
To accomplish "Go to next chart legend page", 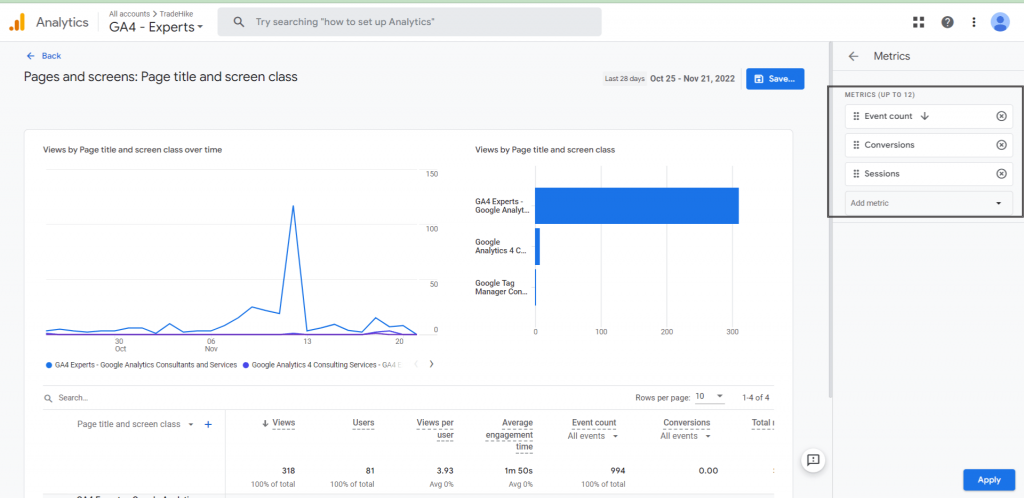I will [x=431, y=364].
